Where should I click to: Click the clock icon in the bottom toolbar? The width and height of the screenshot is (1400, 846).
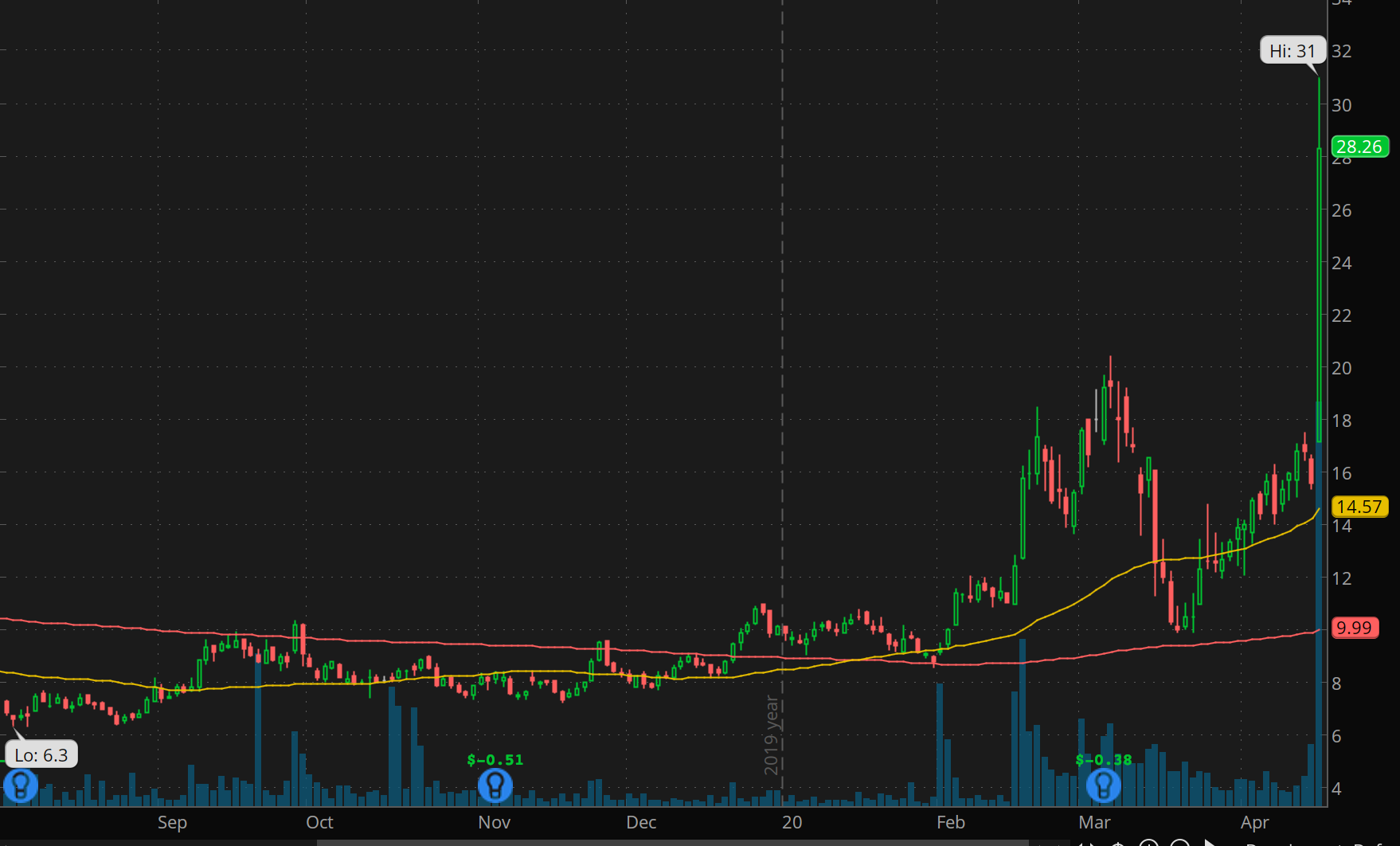pos(1150,843)
